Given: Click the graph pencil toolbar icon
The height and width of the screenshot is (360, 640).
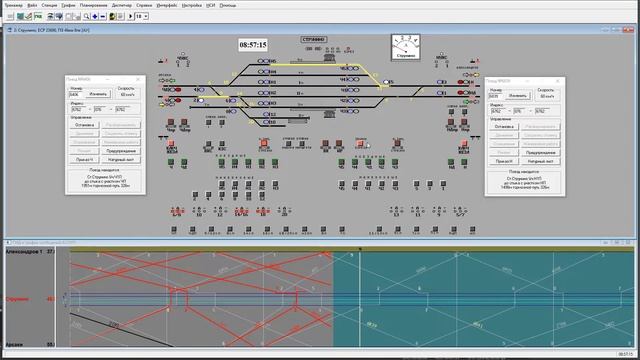Looking at the screenshot, I should [28, 16].
